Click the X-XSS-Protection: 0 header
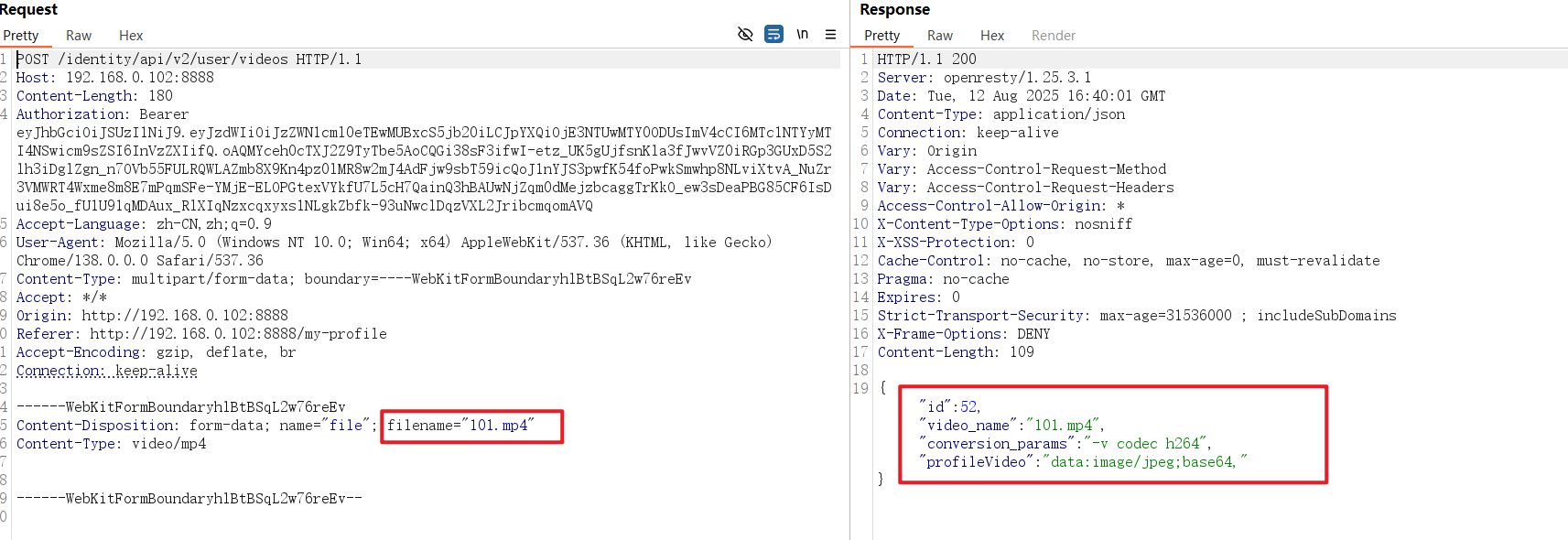The height and width of the screenshot is (540, 1568). pyautogui.click(x=956, y=243)
